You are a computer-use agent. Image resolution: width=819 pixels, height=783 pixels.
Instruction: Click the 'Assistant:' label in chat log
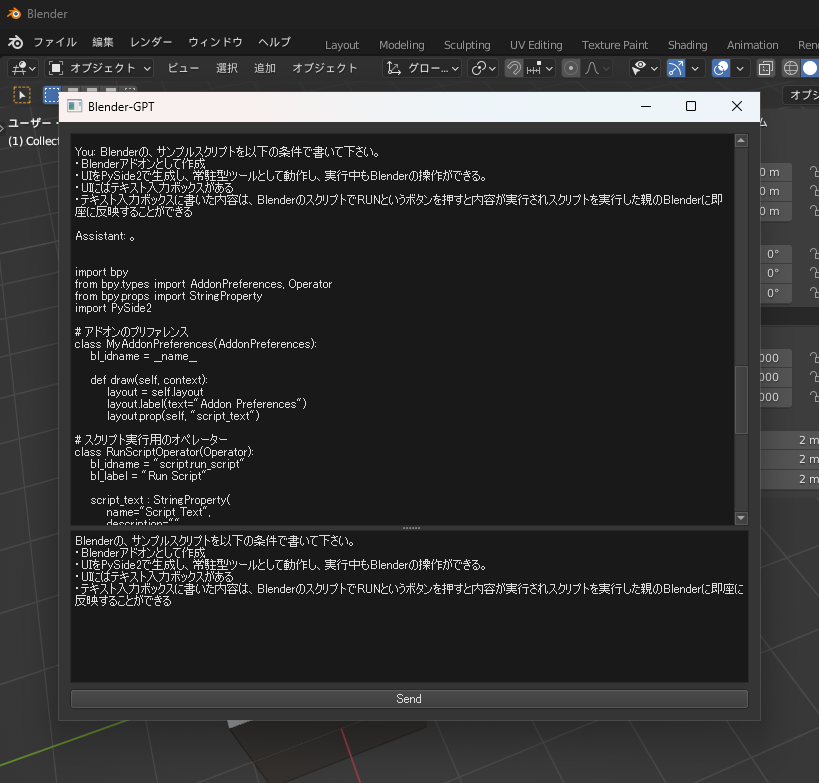[x=100, y=236]
